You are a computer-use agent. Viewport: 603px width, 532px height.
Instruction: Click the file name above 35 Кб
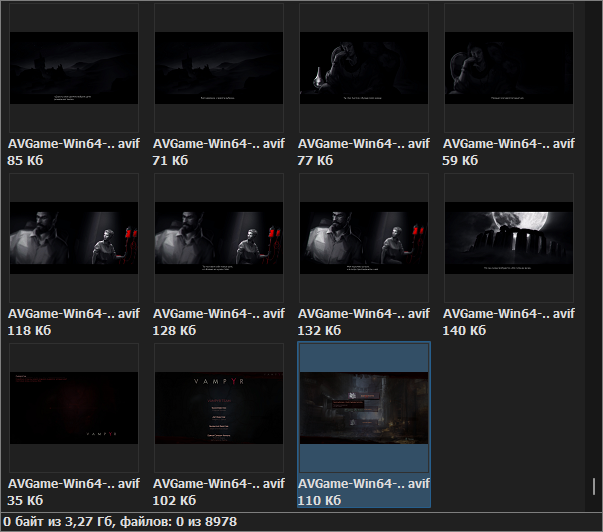pos(74,484)
